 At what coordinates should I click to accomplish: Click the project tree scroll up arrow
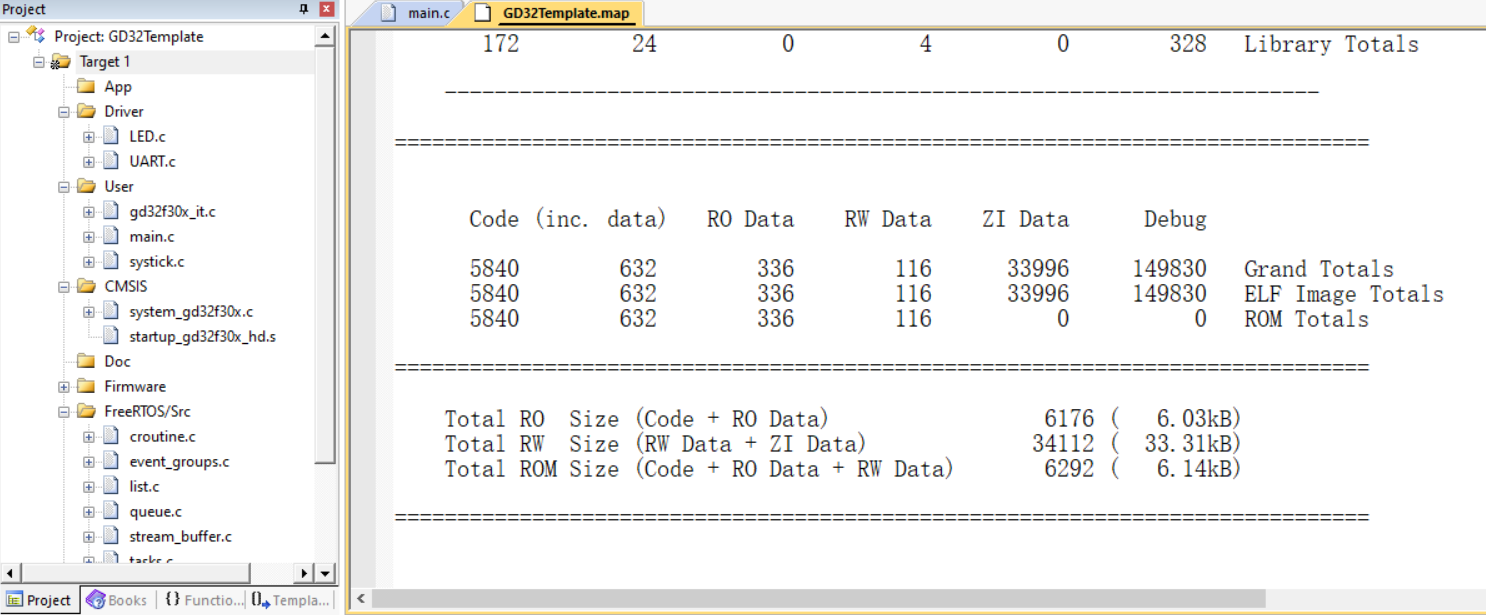[325, 36]
